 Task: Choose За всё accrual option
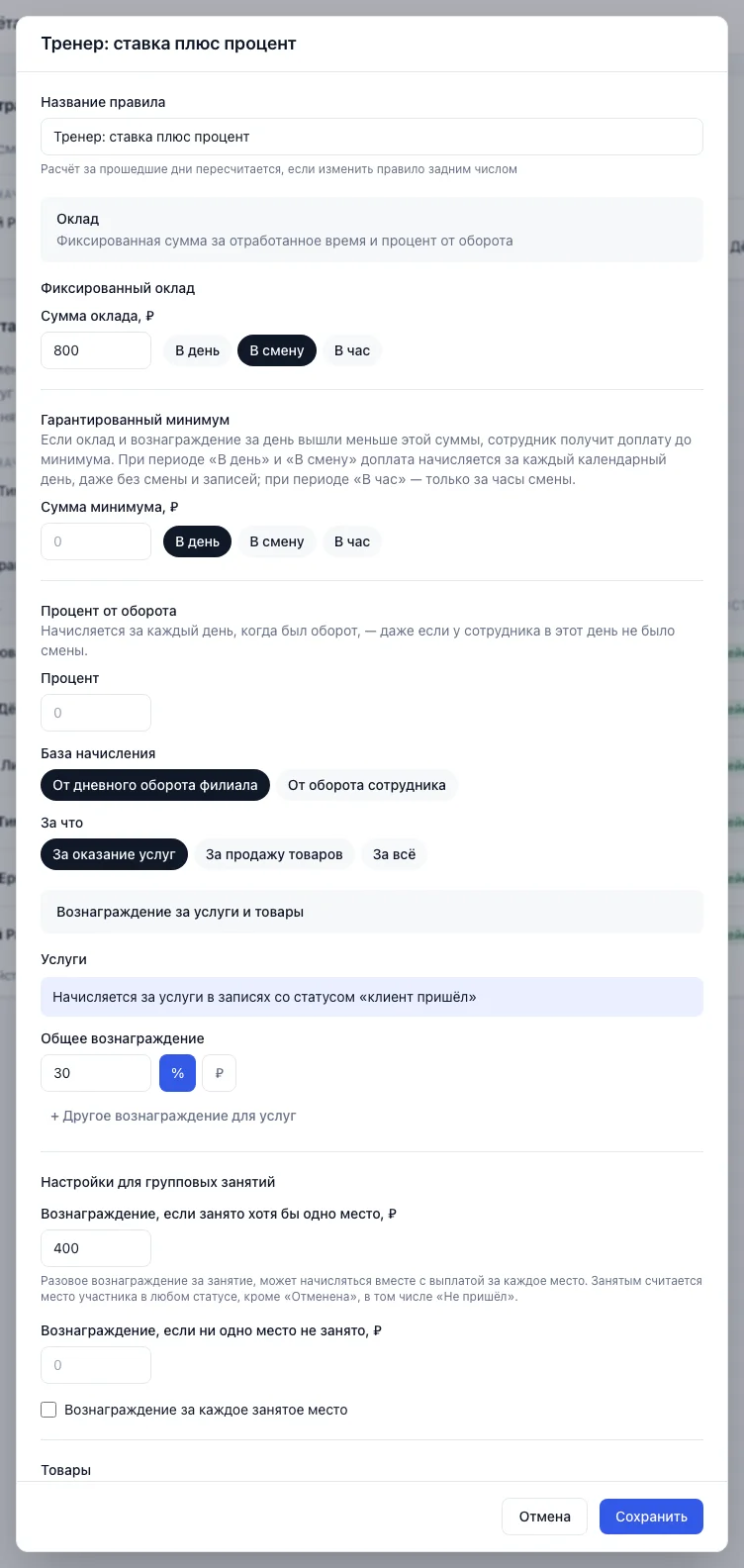[394, 854]
